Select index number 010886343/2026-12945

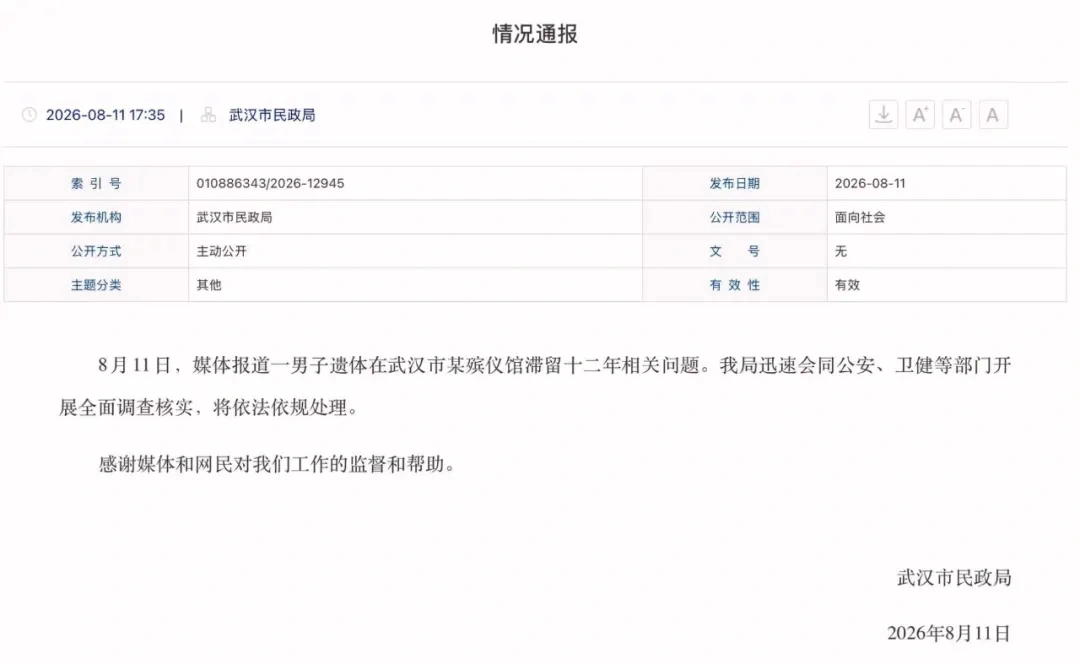click(x=270, y=183)
